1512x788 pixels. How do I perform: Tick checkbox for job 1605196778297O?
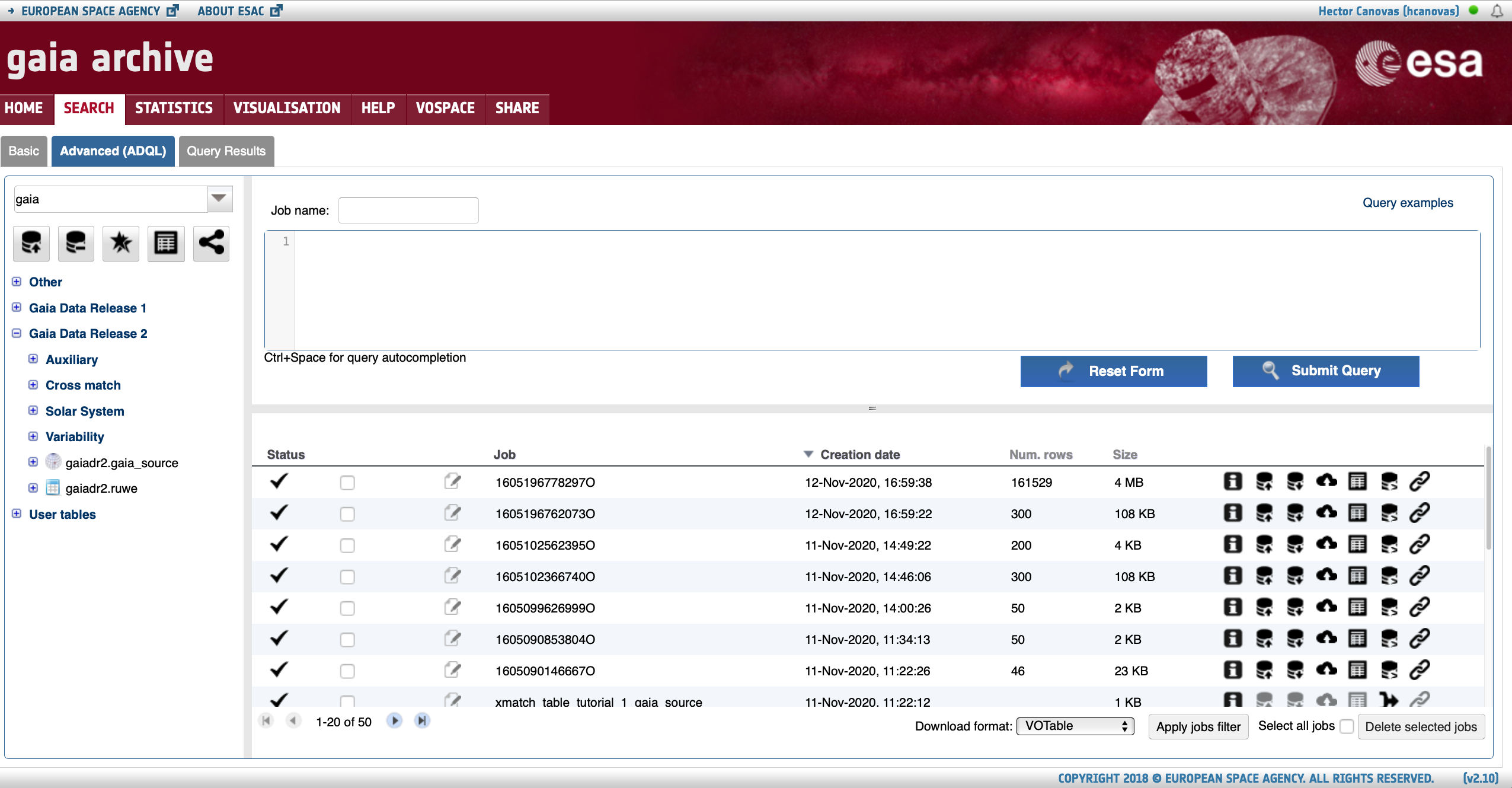click(x=347, y=483)
